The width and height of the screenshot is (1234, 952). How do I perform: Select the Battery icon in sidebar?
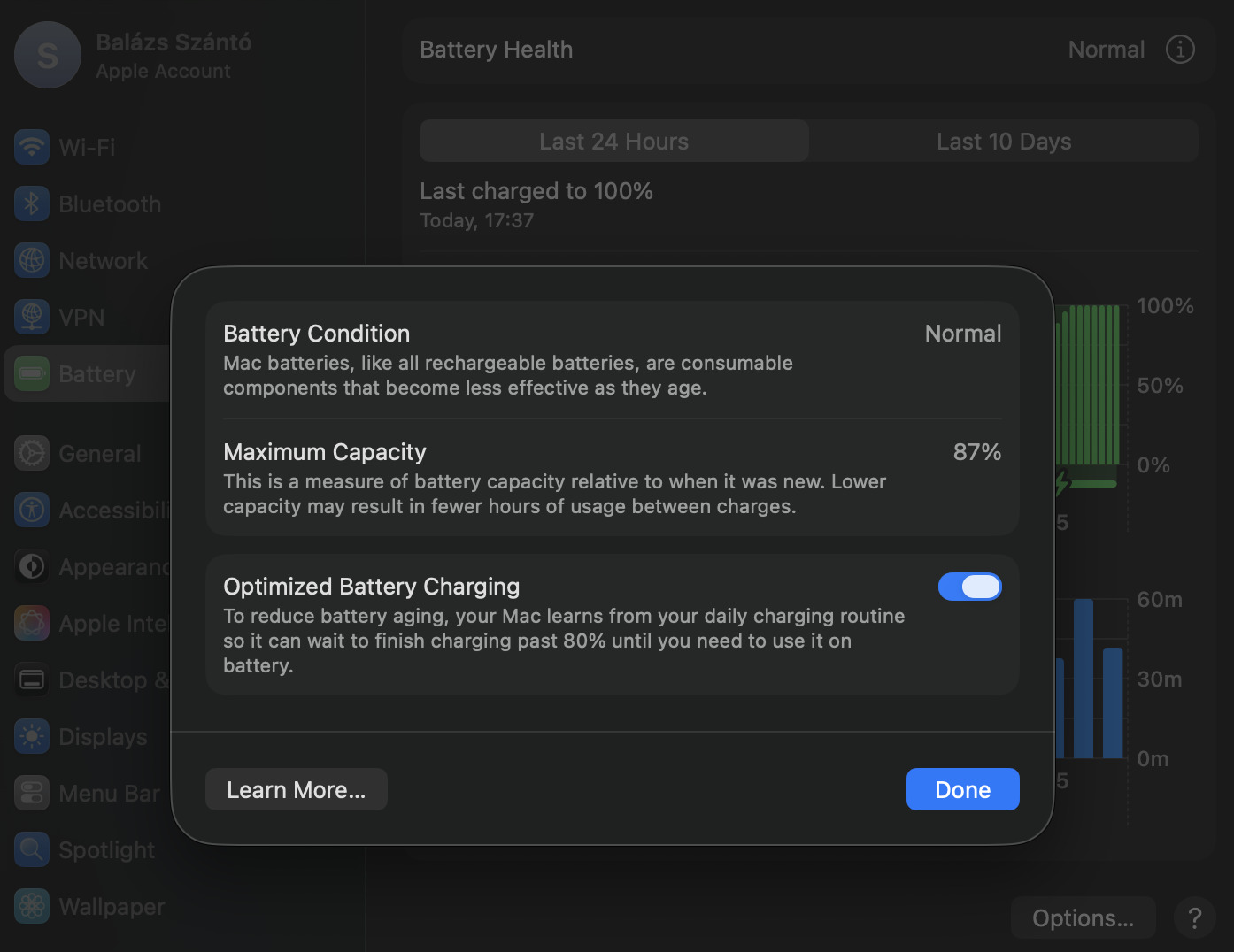(x=32, y=373)
